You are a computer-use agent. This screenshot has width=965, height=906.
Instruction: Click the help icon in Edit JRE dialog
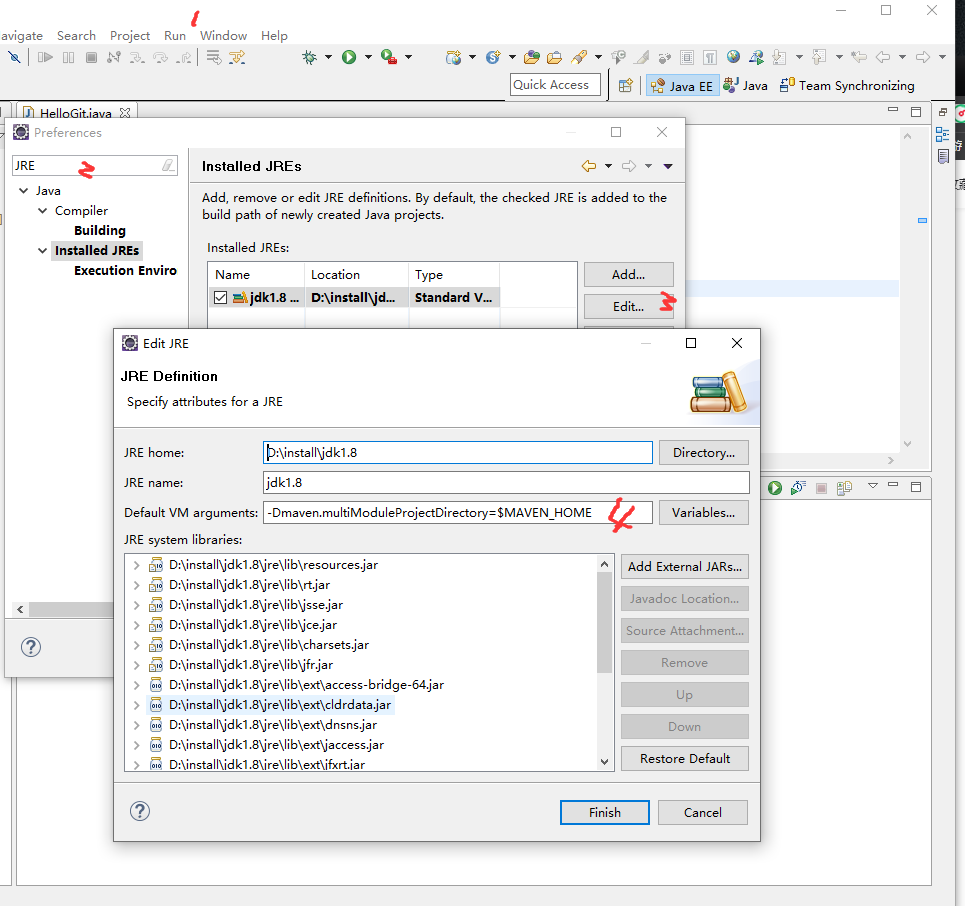(140, 811)
